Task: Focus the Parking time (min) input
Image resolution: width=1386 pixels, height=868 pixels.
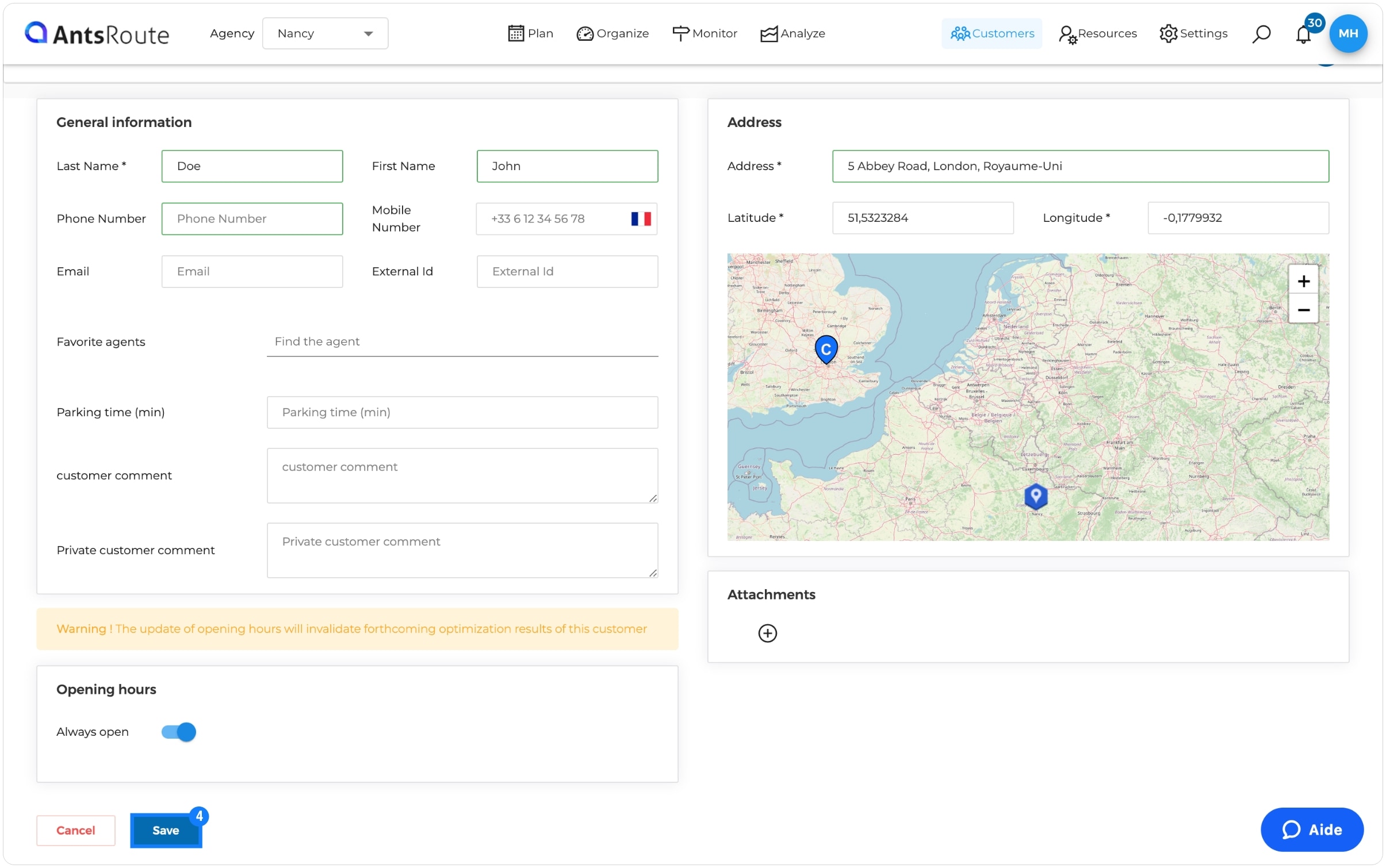Action: pos(462,412)
